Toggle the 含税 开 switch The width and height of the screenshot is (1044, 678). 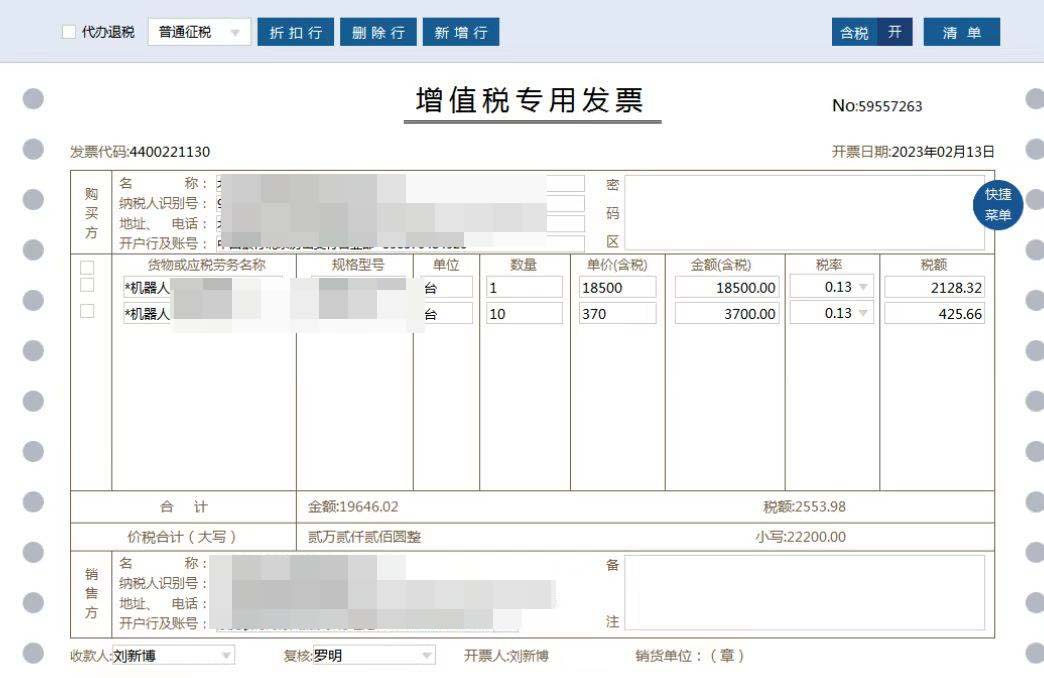pyautogui.click(x=894, y=32)
